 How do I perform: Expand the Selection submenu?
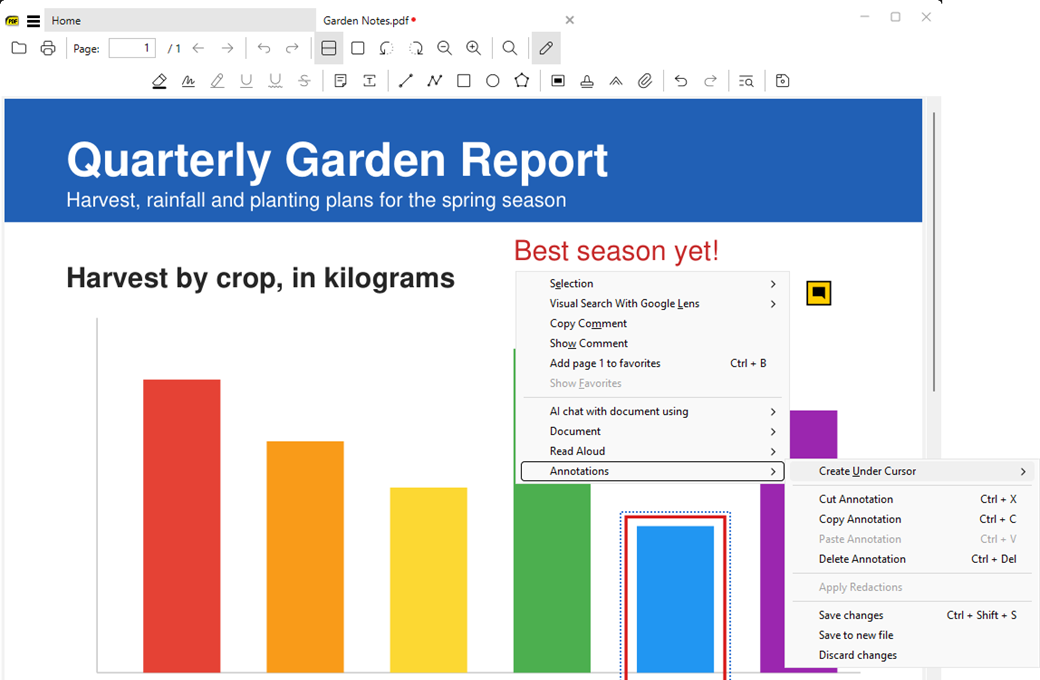coord(653,283)
